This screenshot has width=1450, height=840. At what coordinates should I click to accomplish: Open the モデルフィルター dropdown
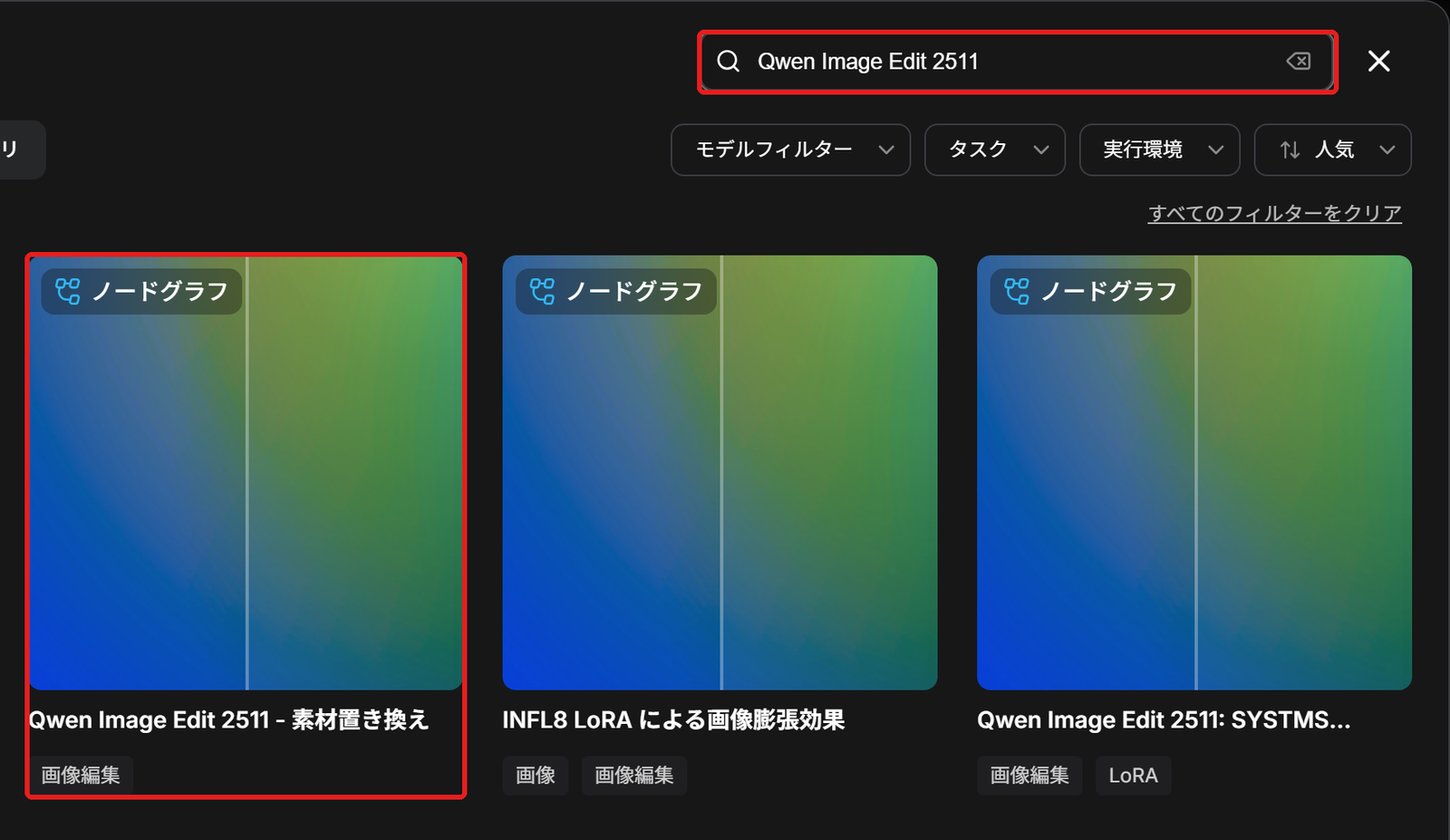click(790, 150)
